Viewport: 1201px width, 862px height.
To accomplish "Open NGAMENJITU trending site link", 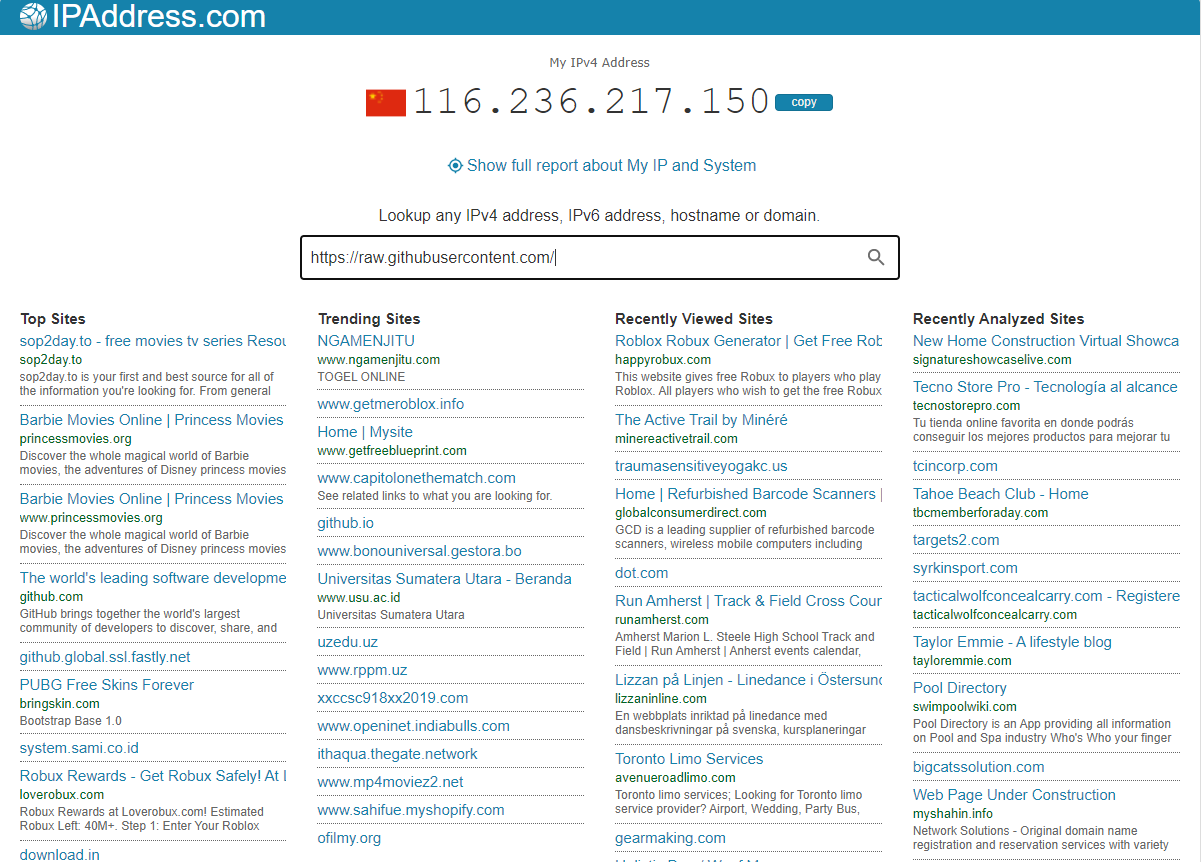I will (366, 341).
